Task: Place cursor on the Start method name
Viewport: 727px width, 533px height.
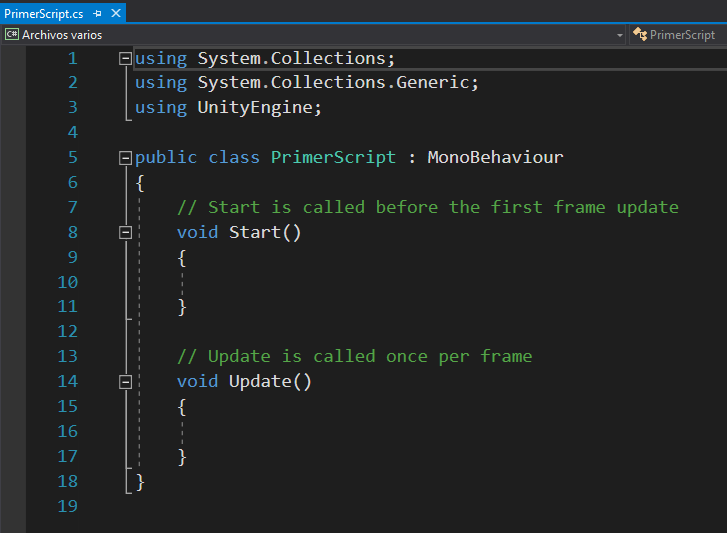Action: click(255, 232)
